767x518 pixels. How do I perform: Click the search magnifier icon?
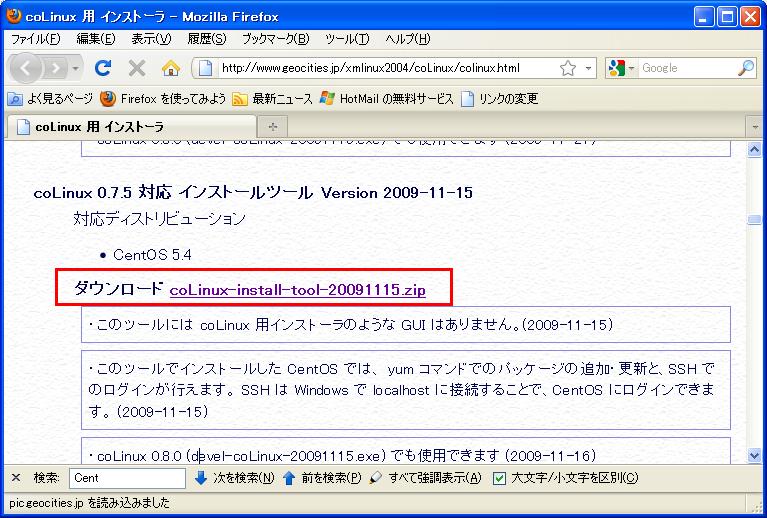(x=746, y=68)
